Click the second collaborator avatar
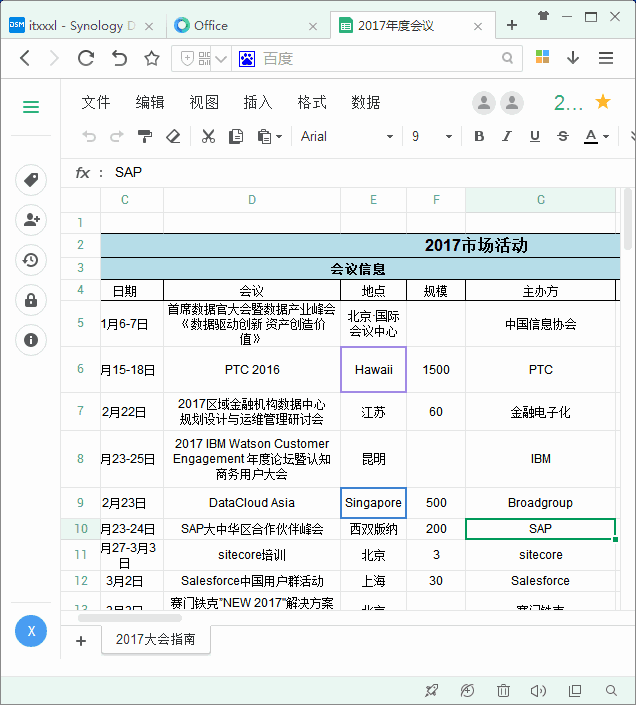 click(511, 103)
